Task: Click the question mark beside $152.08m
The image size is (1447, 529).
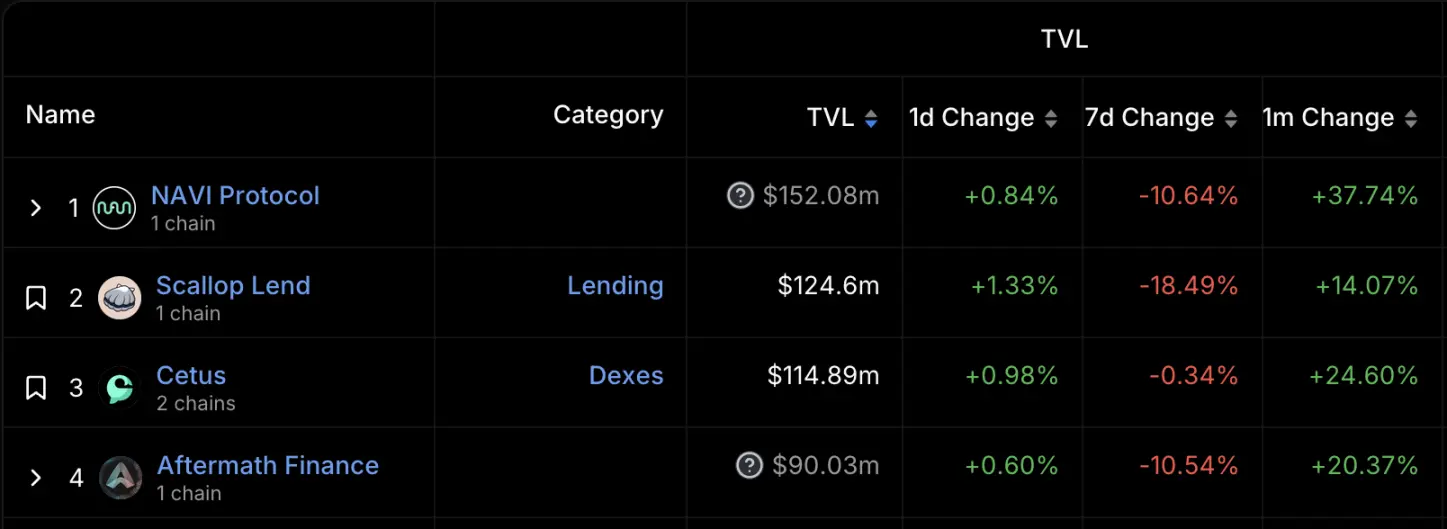Action: (x=740, y=195)
